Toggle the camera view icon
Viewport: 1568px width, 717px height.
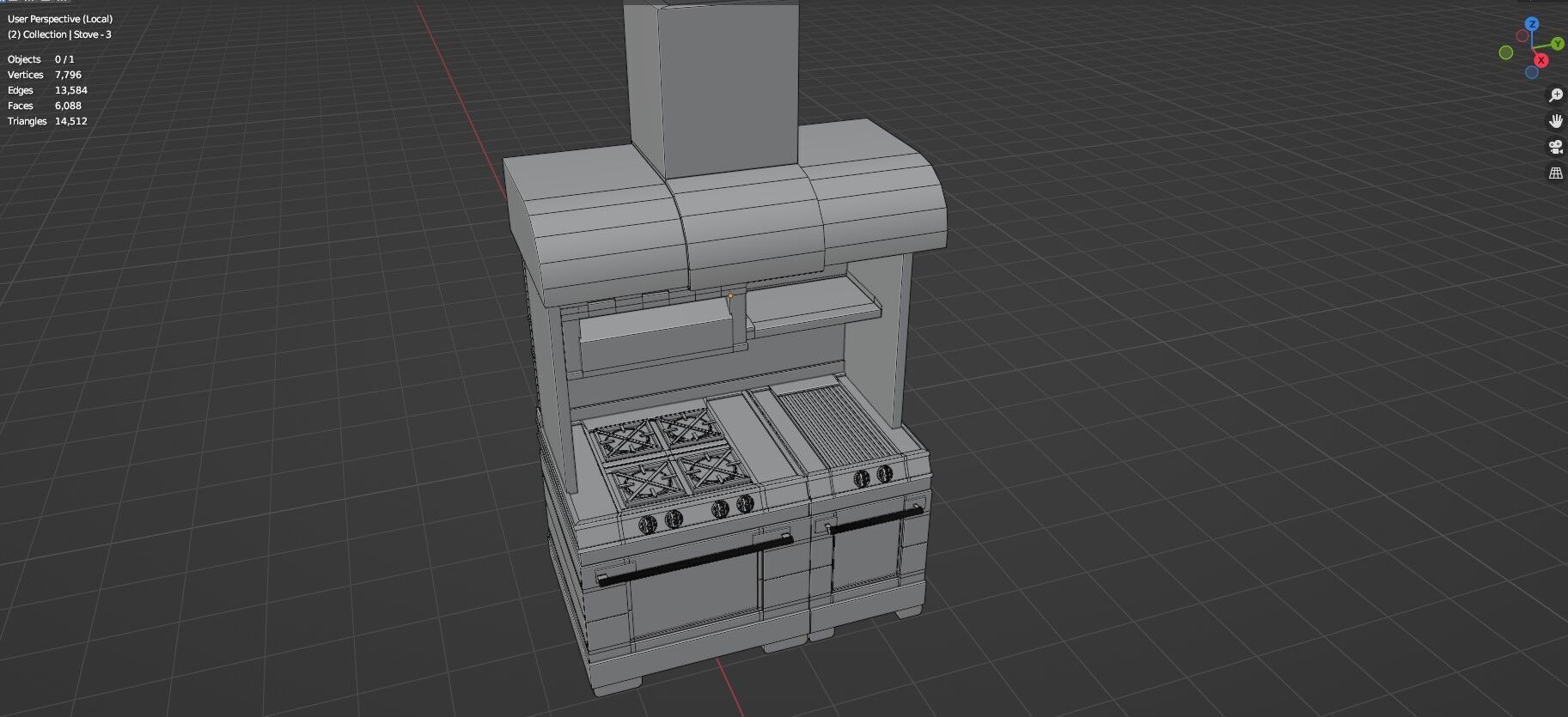1555,147
